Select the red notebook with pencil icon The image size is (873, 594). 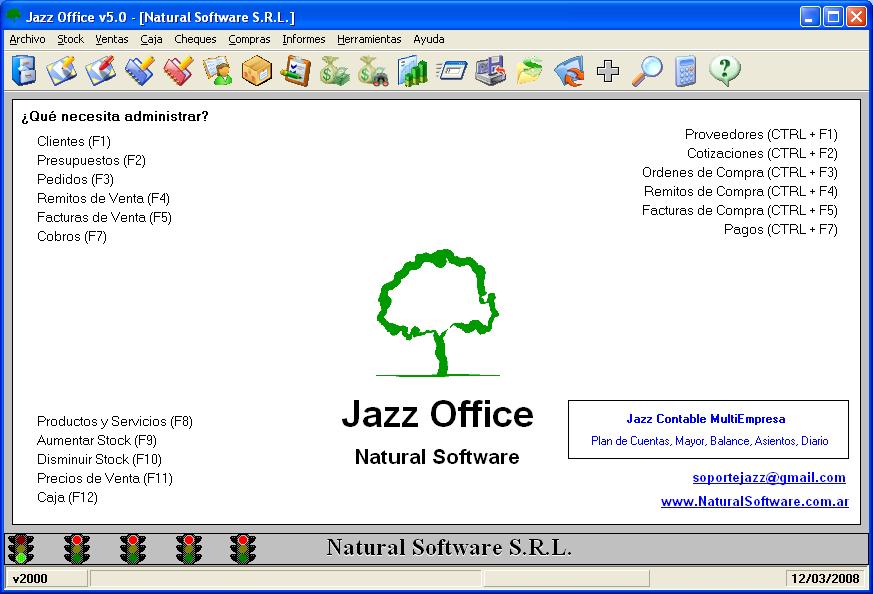click(179, 71)
